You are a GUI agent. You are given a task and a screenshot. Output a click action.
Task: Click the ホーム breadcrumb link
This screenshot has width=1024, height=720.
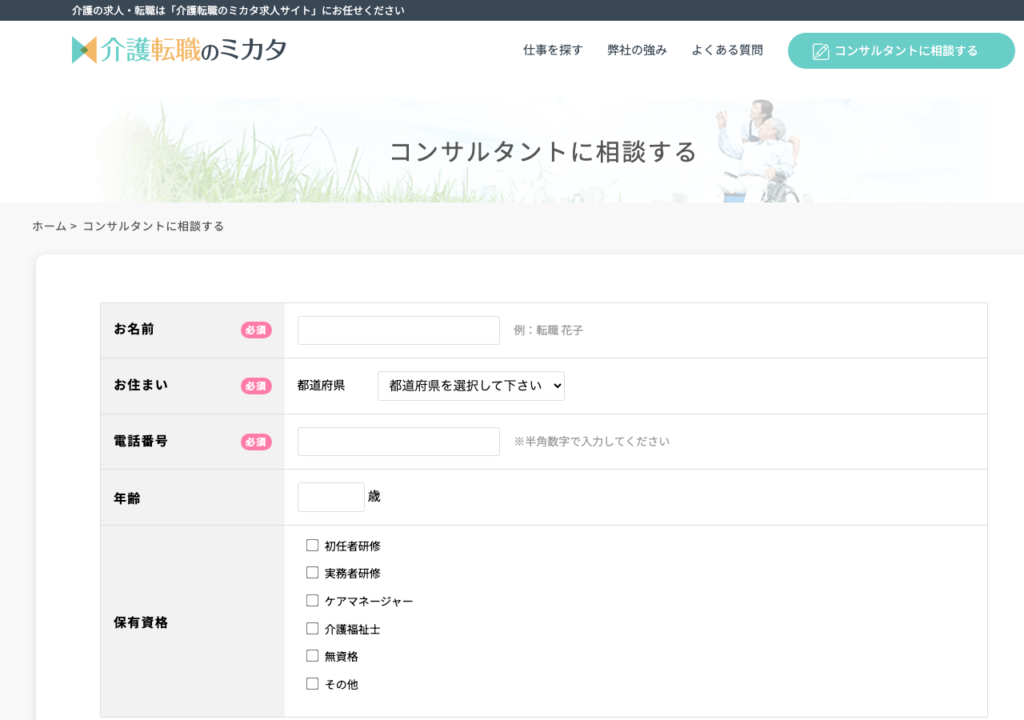(x=49, y=226)
